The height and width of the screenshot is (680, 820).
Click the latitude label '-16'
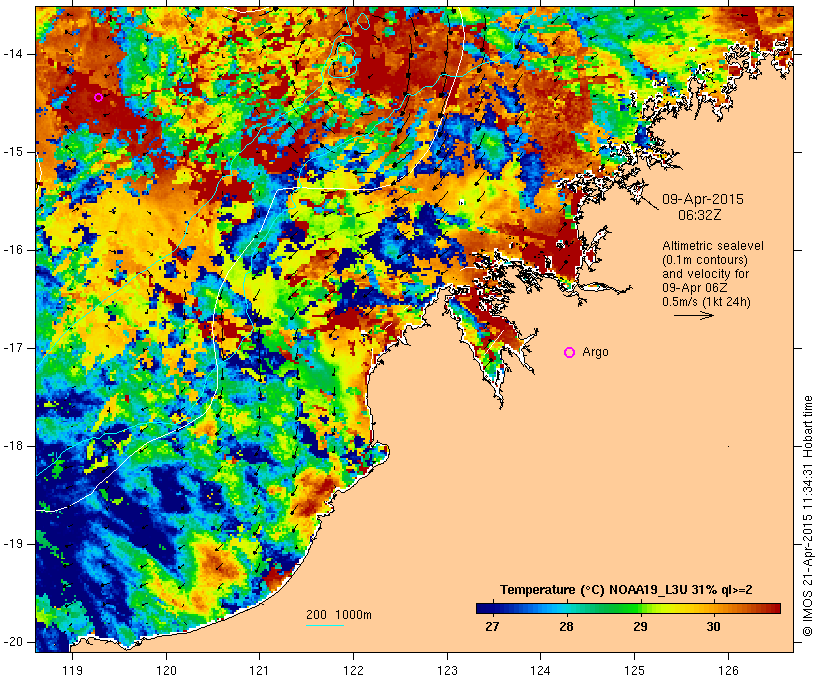tap(13, 250)
